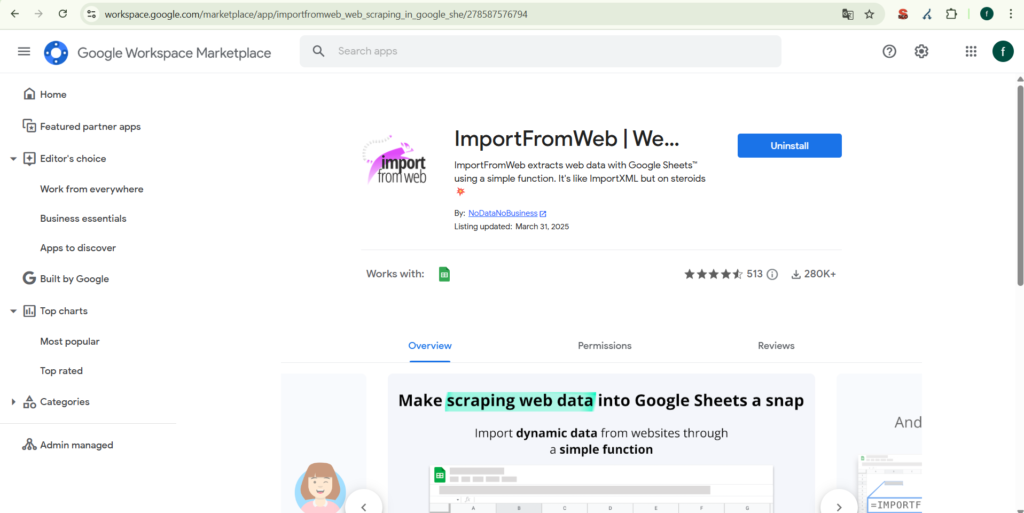Open the red S browser extension

click(903, 14)
